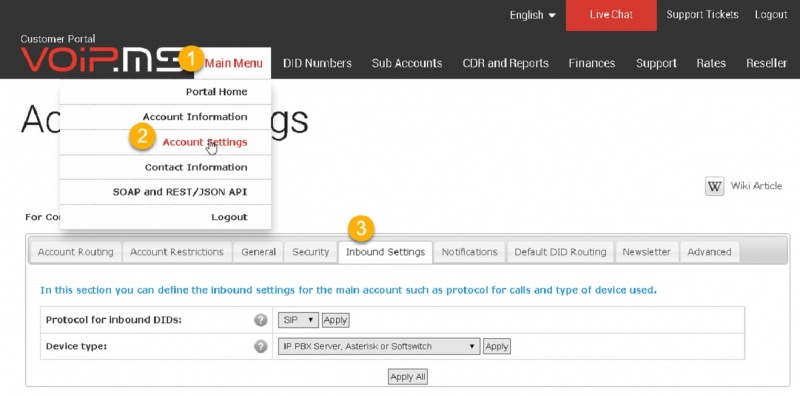Select Account Settings in the menu
Viewport: 800px width, 396px height.
[205, 142]
